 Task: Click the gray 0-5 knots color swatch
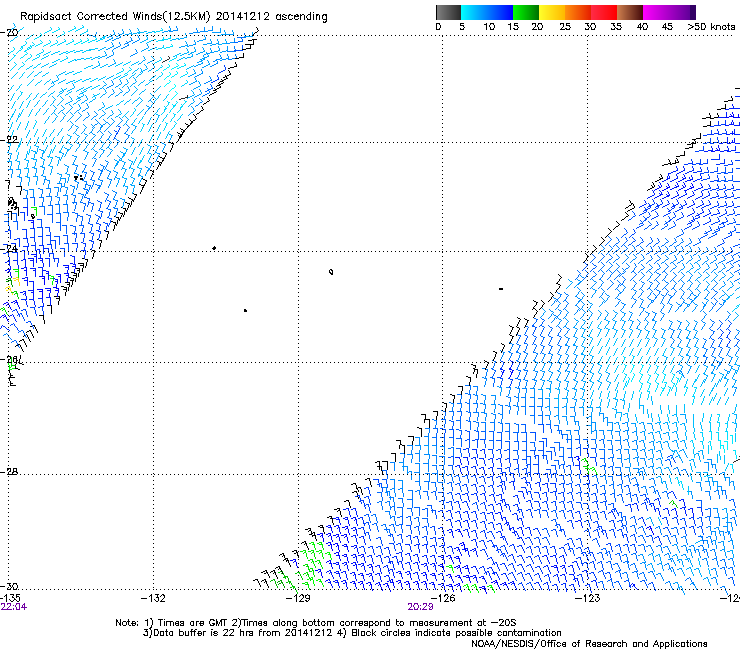pos(448,12)
